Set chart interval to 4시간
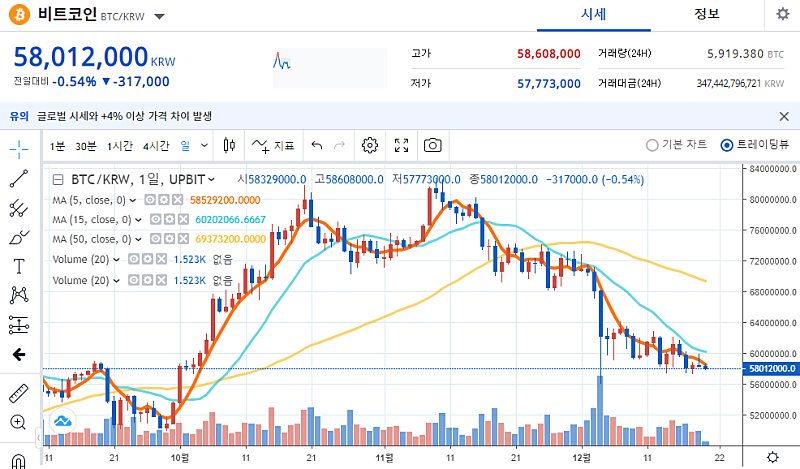Viewport: 800px width, 469px height. 156,146
